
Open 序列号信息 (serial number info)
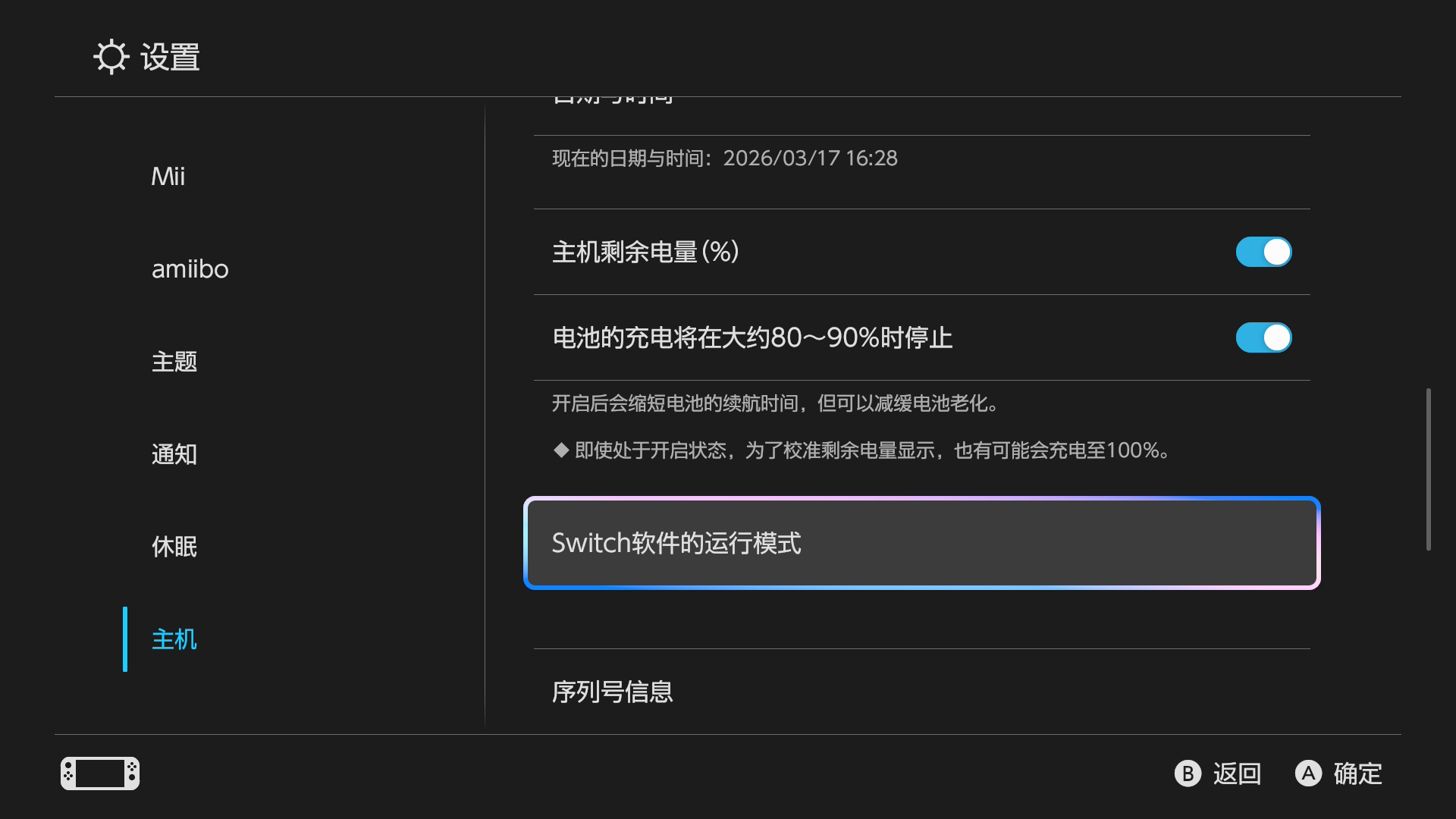[x=613, y=692]
